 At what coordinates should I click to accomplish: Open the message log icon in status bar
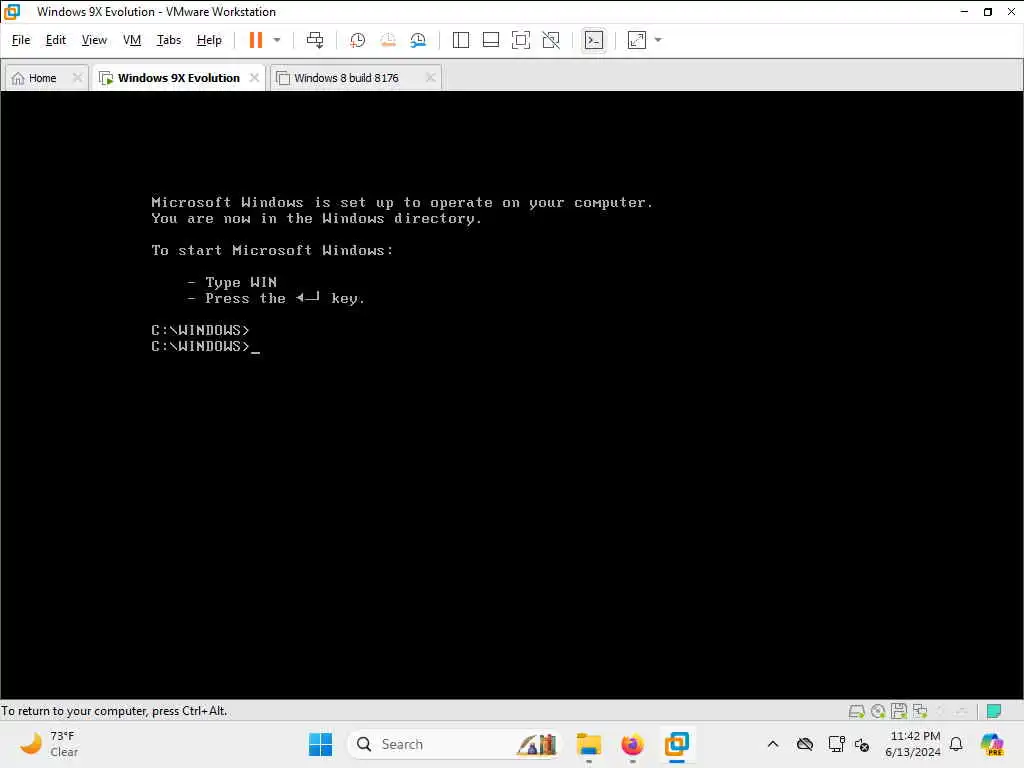pos(994,711)
